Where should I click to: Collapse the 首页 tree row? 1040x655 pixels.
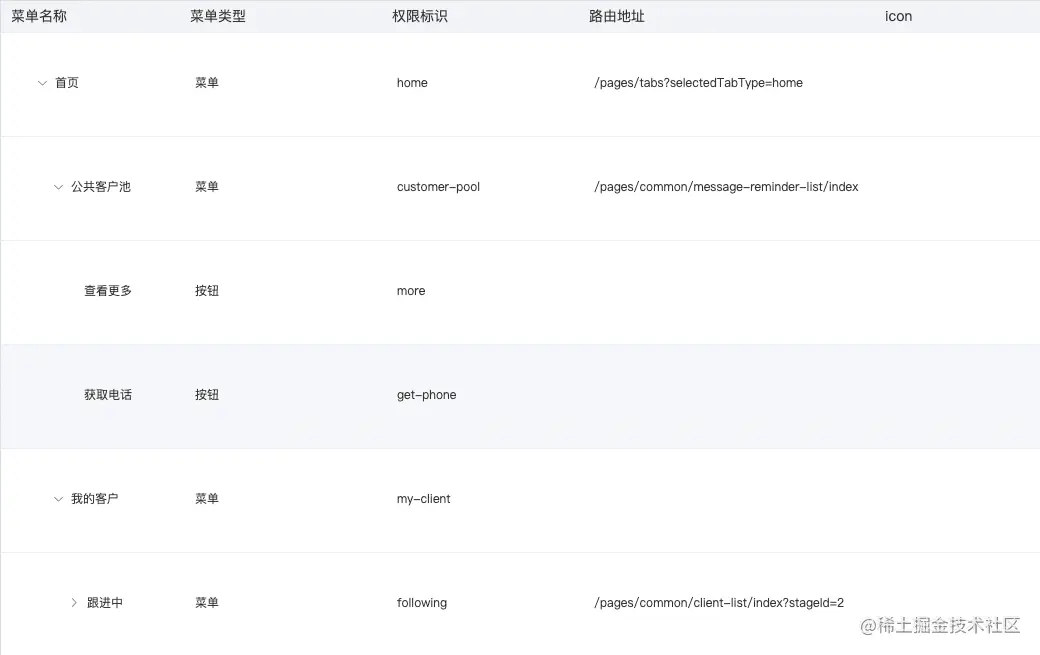point(42,83)
